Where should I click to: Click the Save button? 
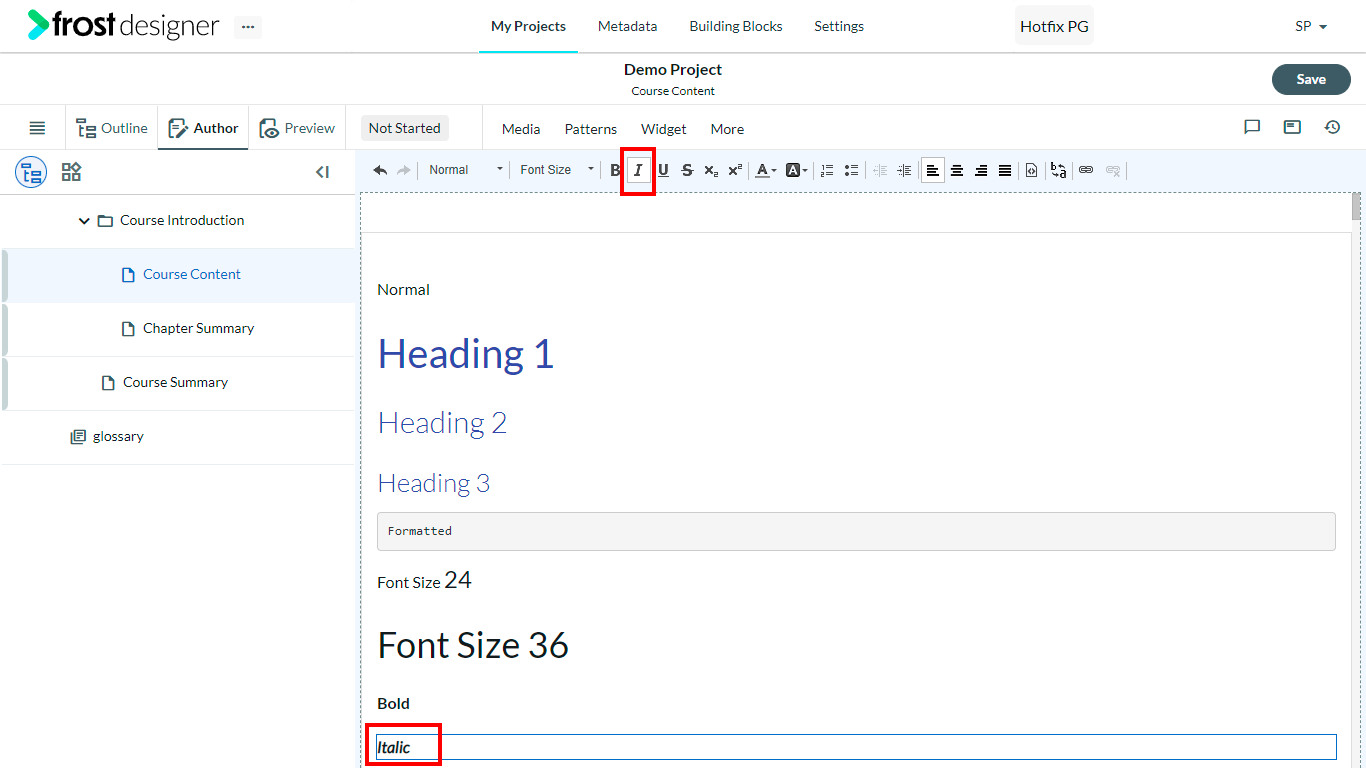click(x=1311, y=79)
